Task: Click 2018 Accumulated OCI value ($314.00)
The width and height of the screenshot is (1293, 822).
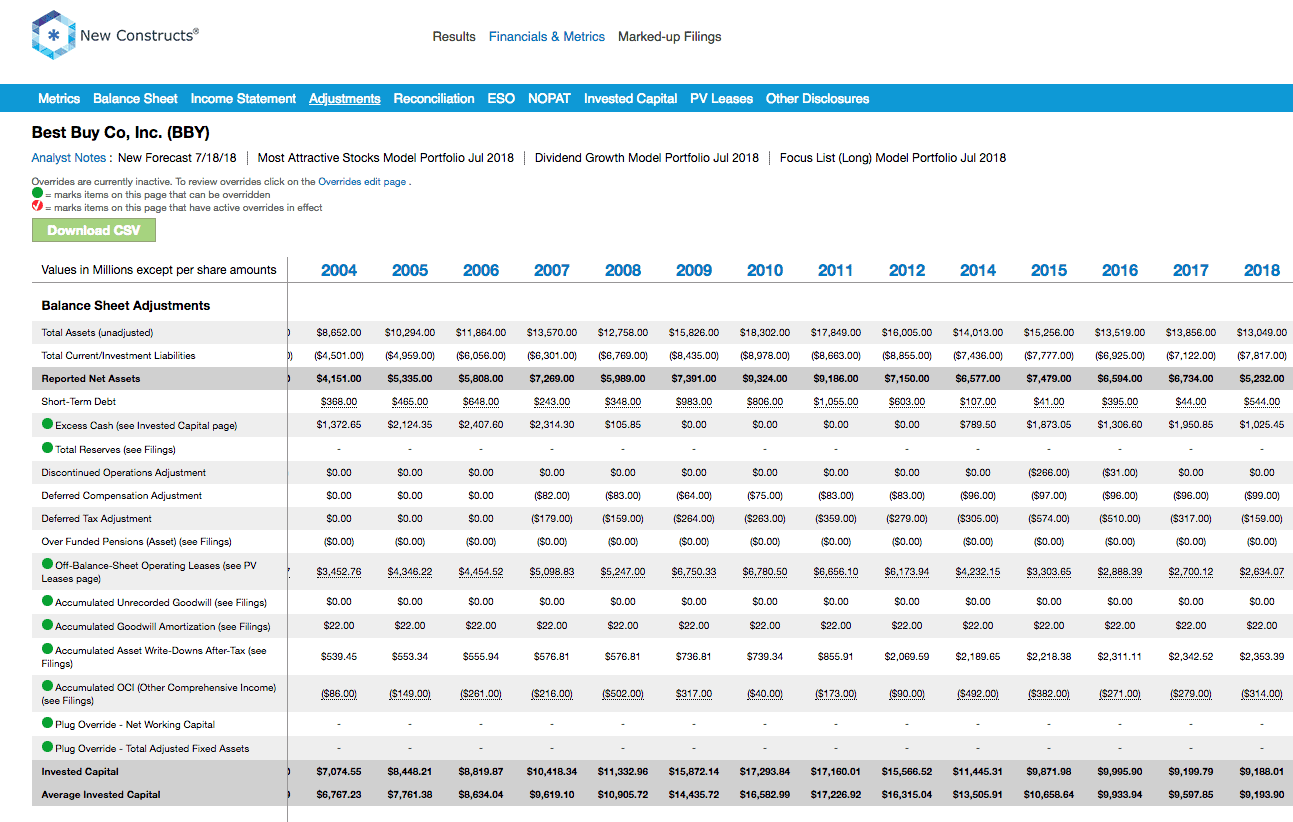Action: 1262,693
